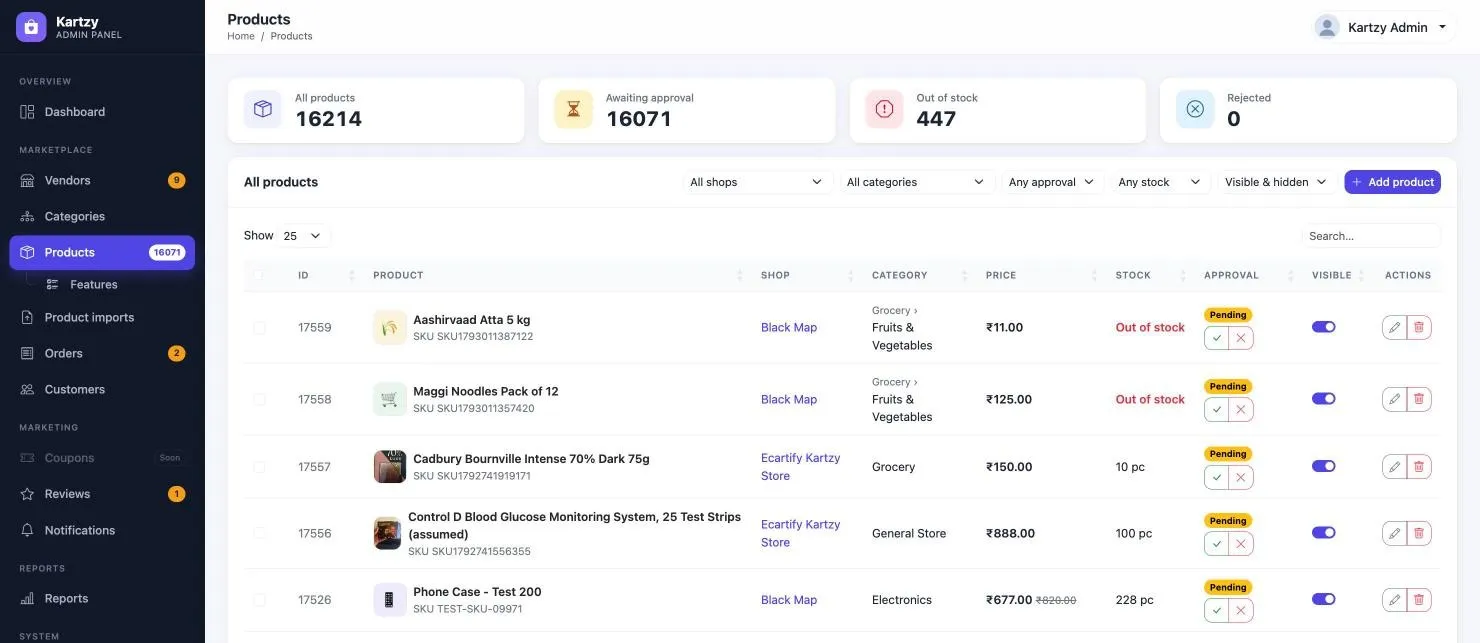Screen dimensions: 1480x643
Task: Open Ecartify Kartzy Store for Cadbury Bournville
Action: pyautogui.click(x=800, y=467)
